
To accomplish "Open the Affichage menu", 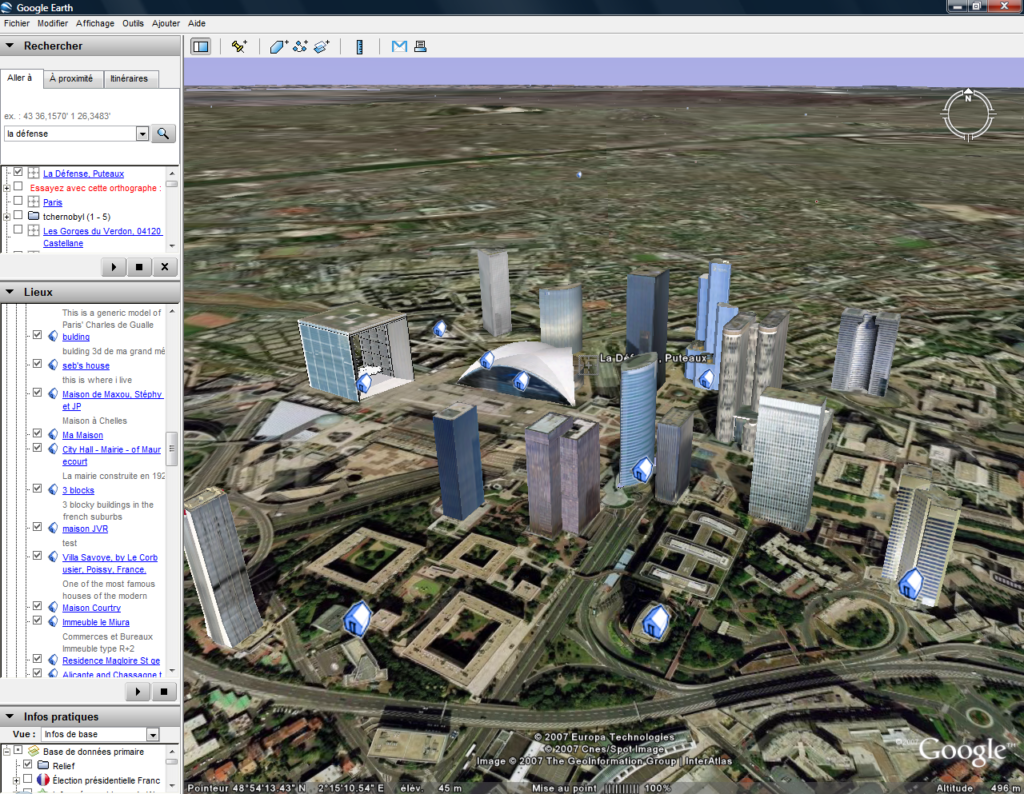I will coord(95,23).
